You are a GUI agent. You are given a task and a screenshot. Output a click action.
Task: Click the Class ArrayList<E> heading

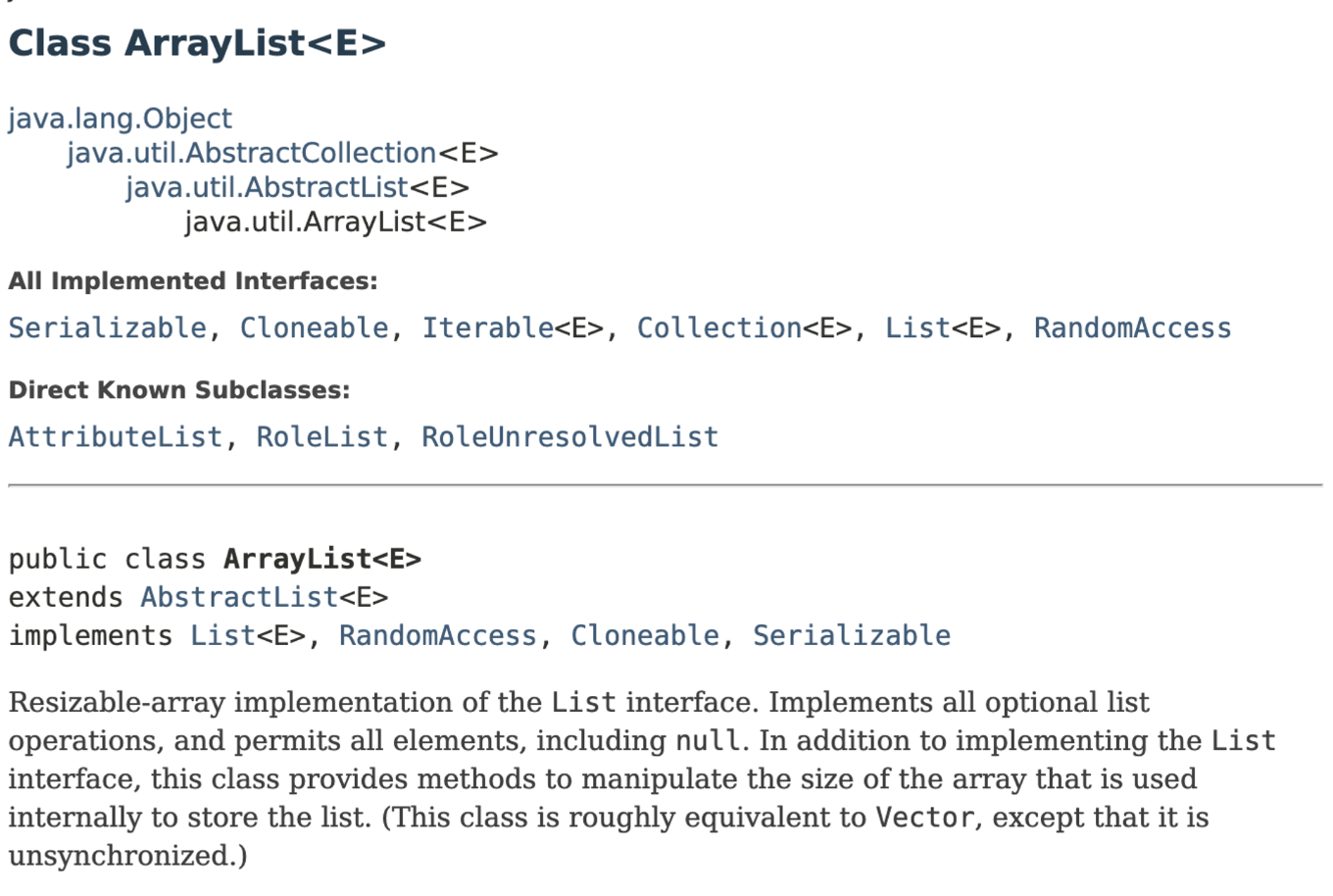pyautogui.click(x=197, y=43)
